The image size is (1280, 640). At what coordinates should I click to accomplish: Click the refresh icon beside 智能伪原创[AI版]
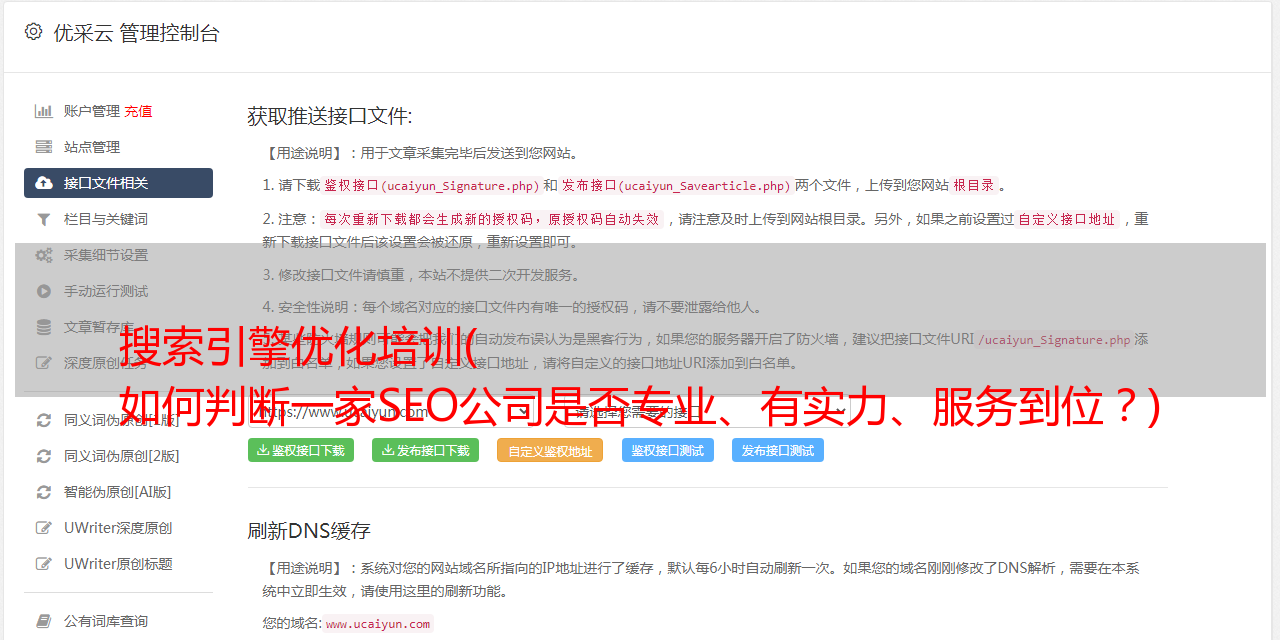(44, 492)
